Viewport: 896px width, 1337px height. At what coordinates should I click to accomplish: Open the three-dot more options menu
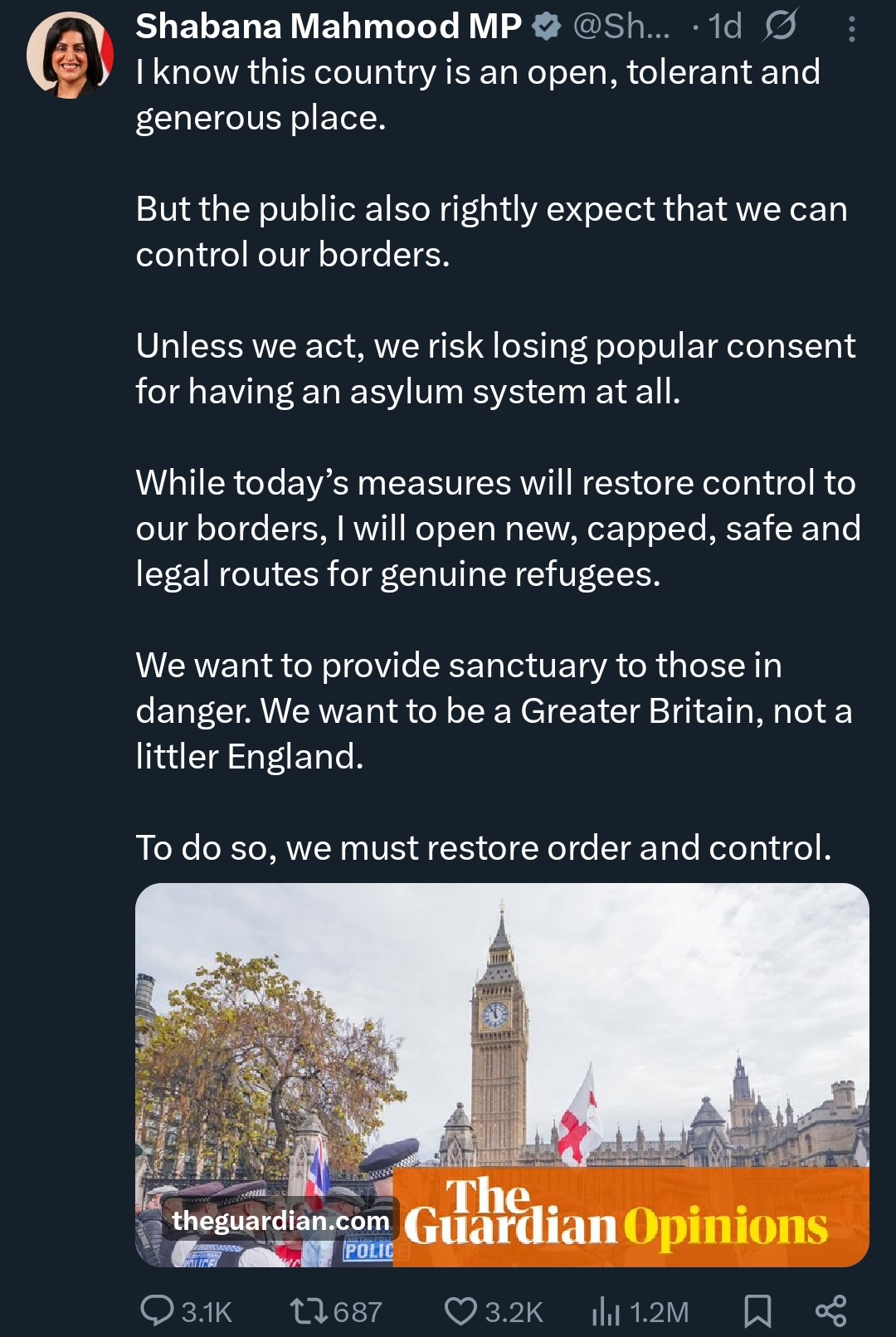pyautogui.click(x=851, y=29)
